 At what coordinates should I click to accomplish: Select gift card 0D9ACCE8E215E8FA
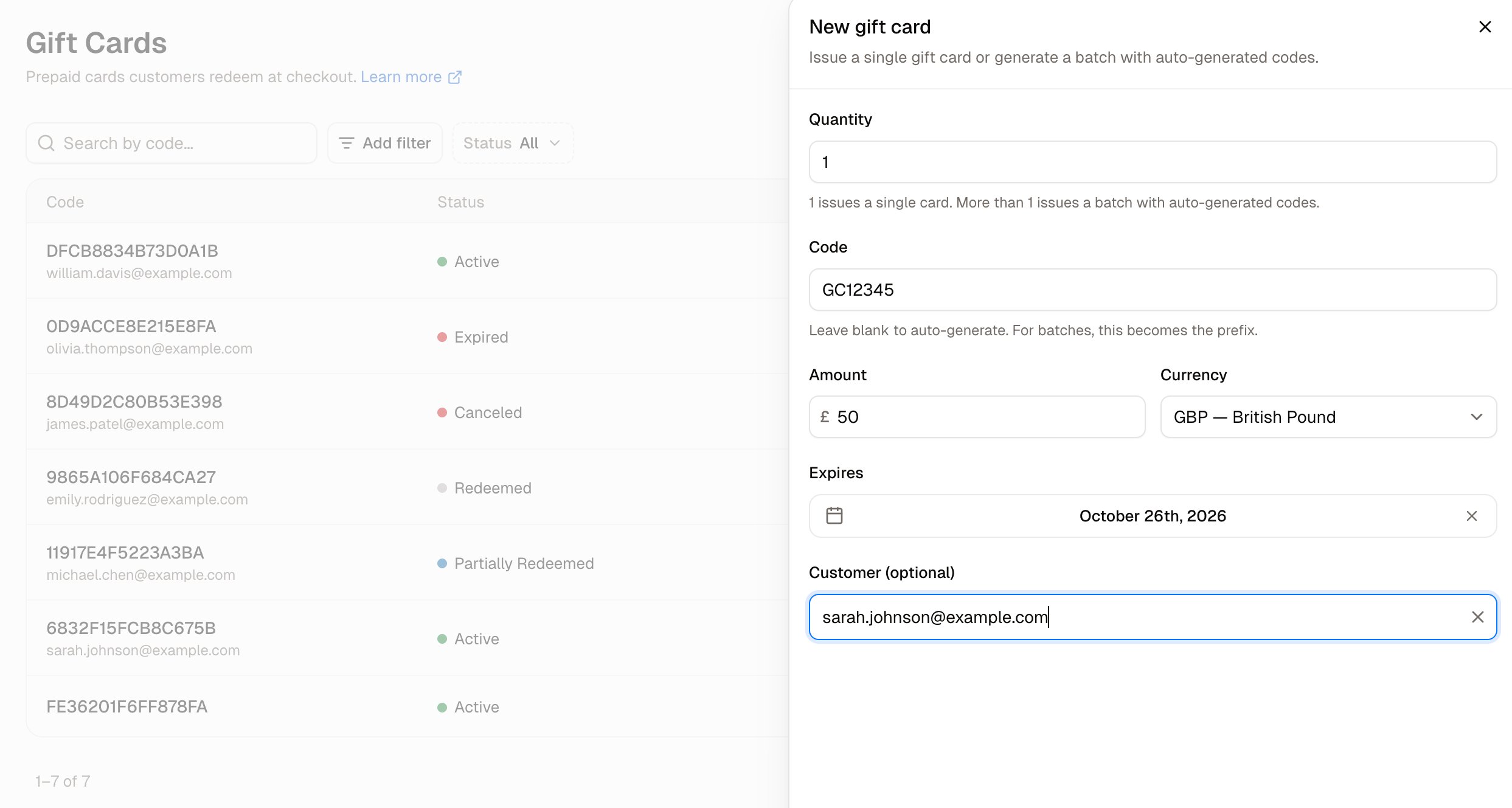(131, 326)
